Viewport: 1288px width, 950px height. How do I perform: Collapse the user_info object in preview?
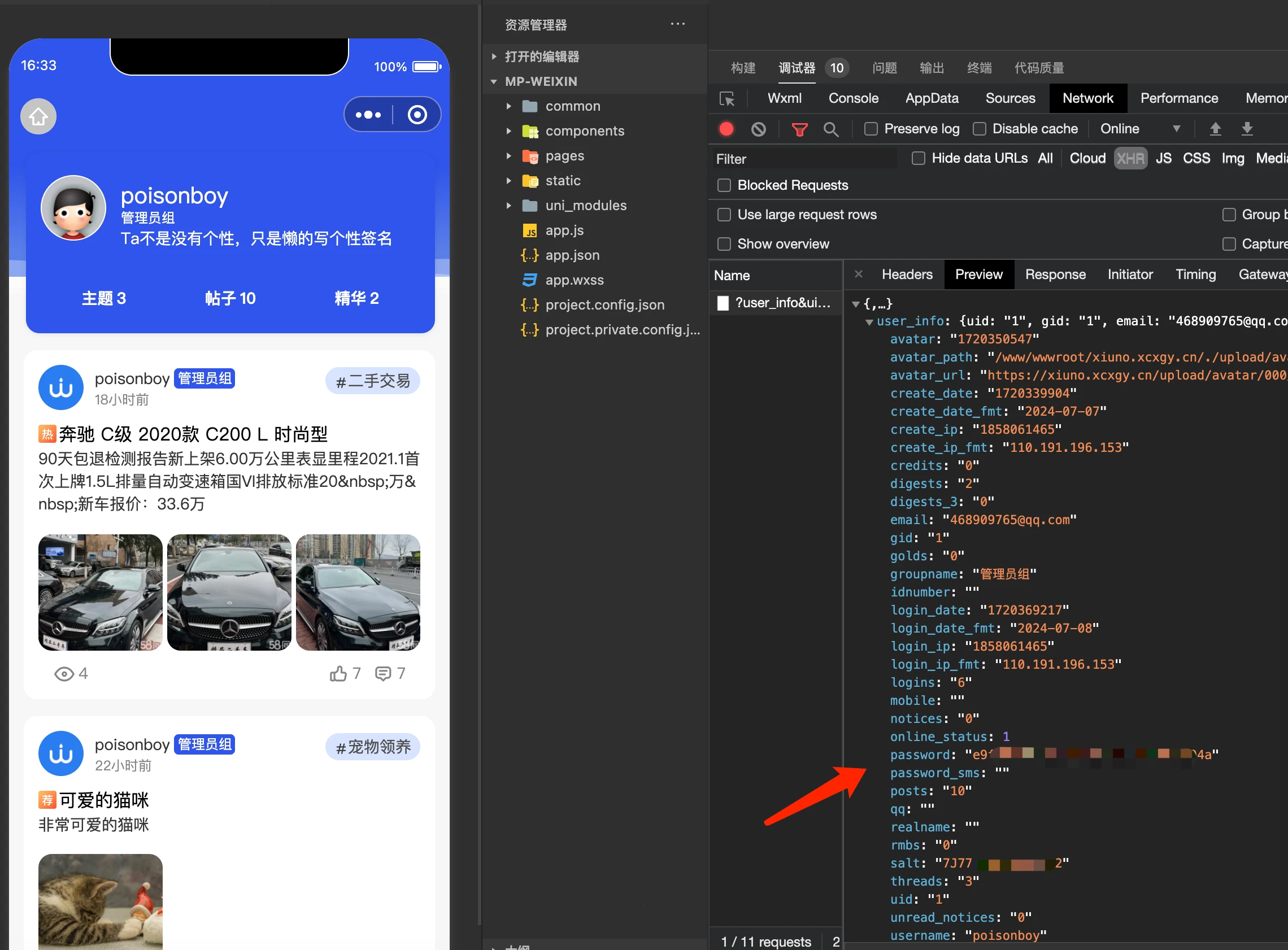(869, 321)
